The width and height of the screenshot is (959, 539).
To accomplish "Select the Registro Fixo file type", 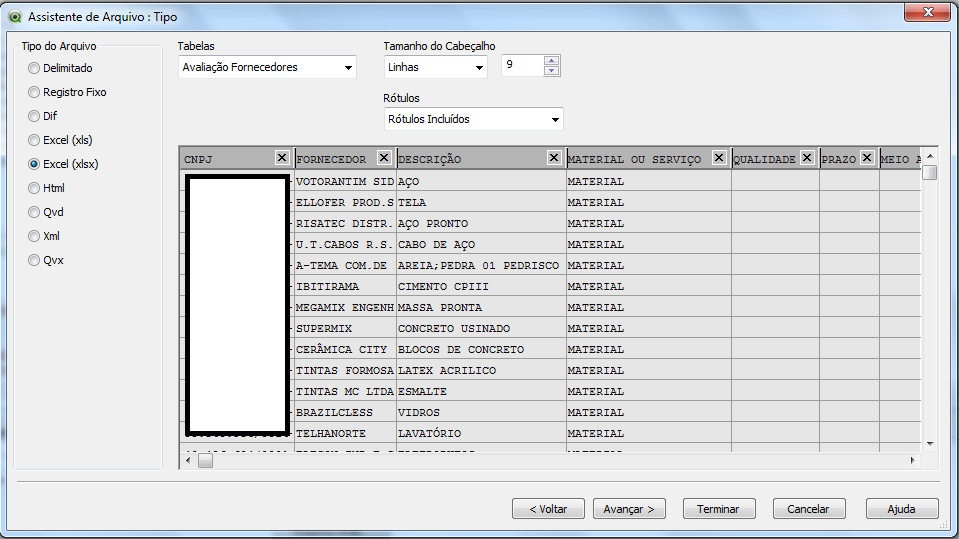I will point(67,92).
